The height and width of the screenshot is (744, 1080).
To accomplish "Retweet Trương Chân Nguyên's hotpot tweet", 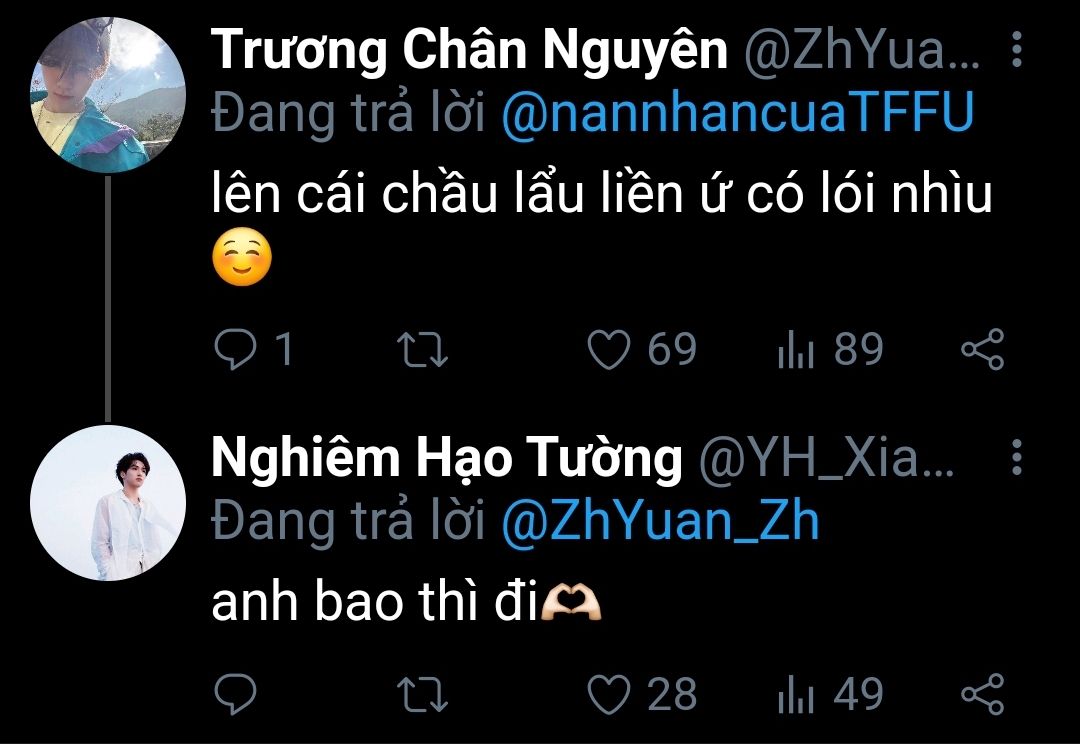I will (423, 349).
